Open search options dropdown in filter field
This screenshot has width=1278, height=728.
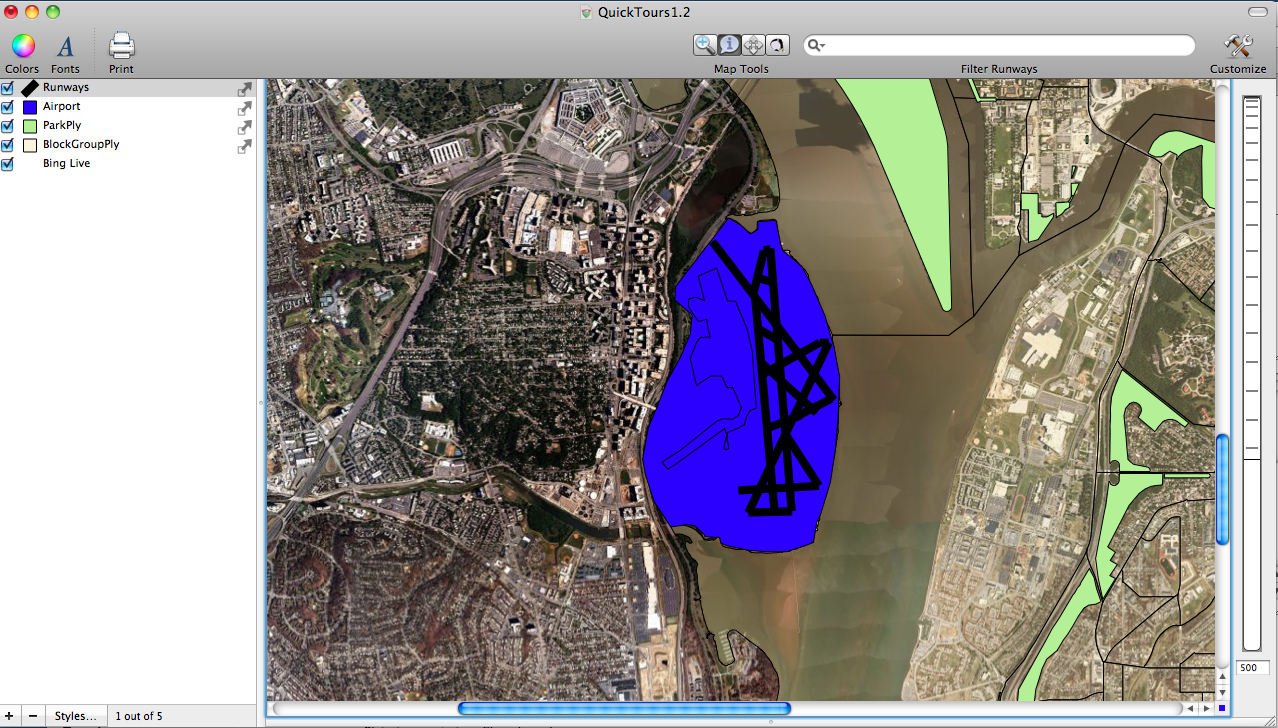tap(817, 46)
